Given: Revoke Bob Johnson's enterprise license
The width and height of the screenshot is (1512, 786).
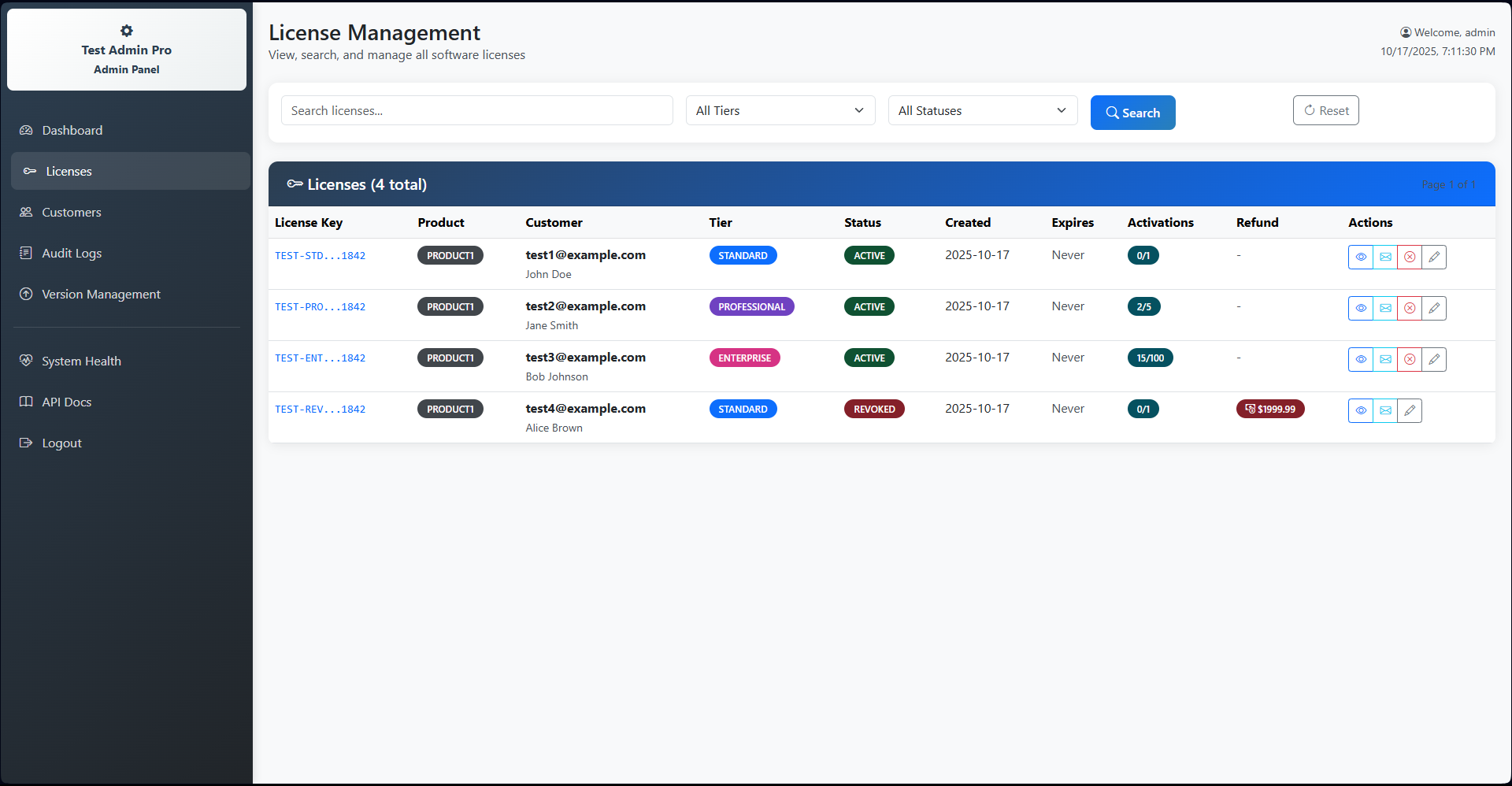Looking at the screenshot, I should (x=1410, y=359).
